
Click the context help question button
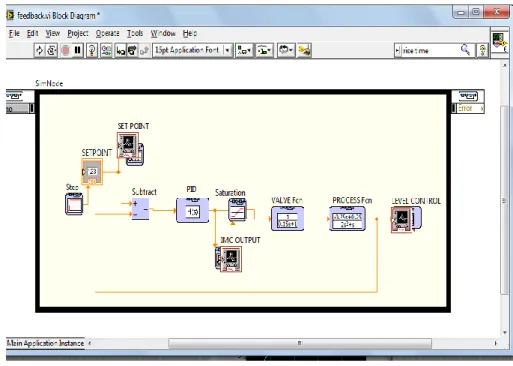pos(482,51)
